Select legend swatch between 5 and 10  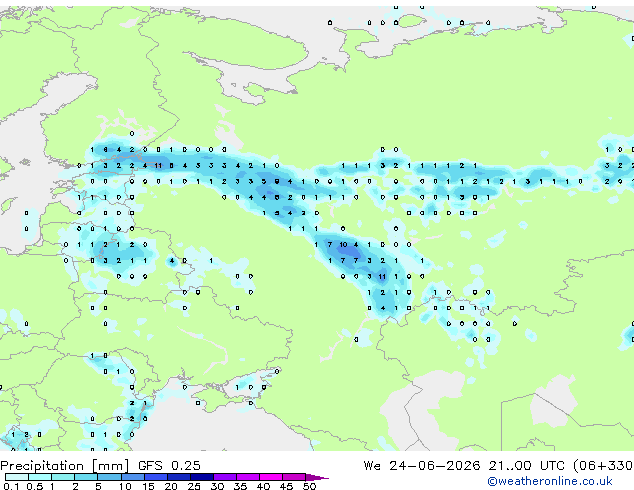click(x=109, y=477)
